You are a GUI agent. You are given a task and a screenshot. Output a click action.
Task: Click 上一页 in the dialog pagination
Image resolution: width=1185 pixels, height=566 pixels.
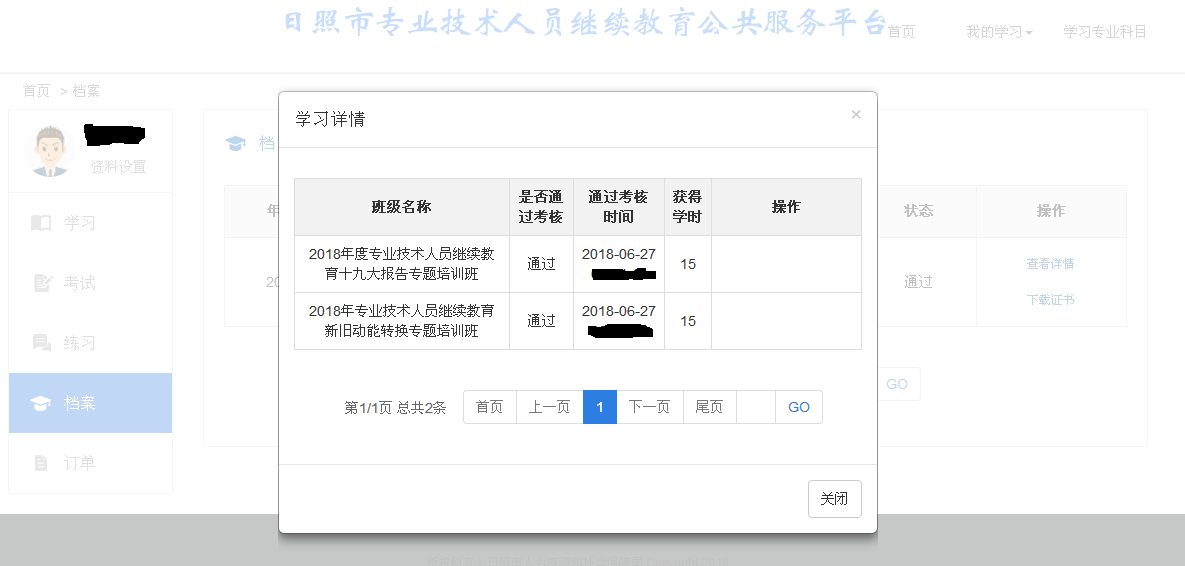[x=549, y=407]
